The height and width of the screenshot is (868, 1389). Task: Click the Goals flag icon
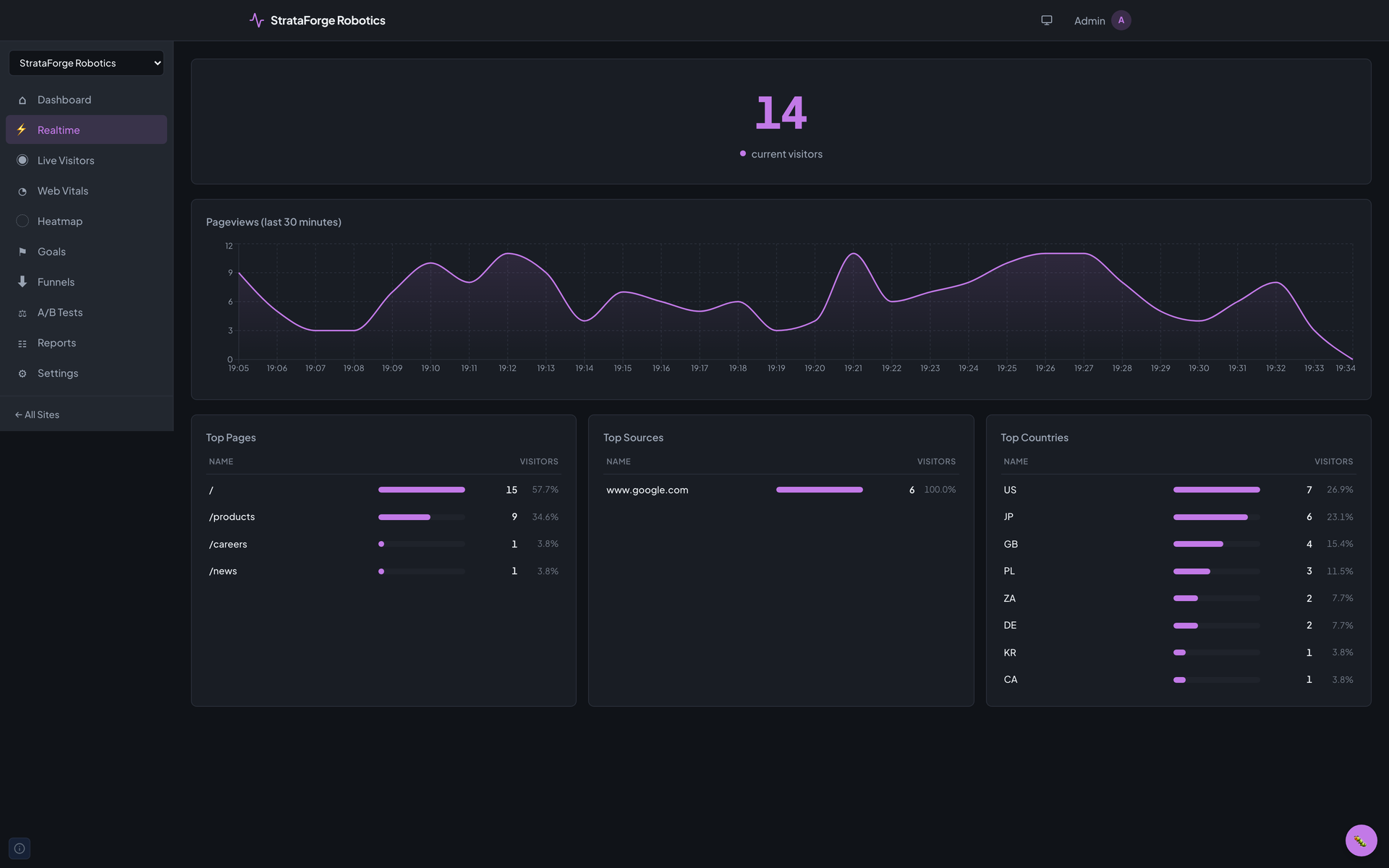coord(22,252)
